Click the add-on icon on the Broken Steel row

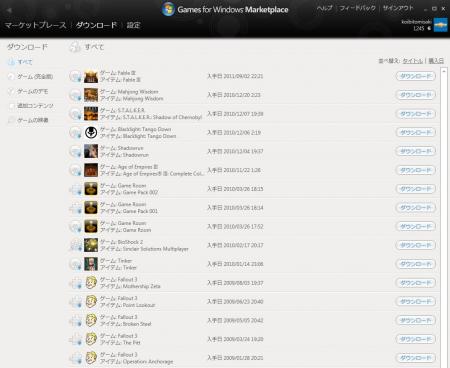pyautogui.click(x=76, y=321)
